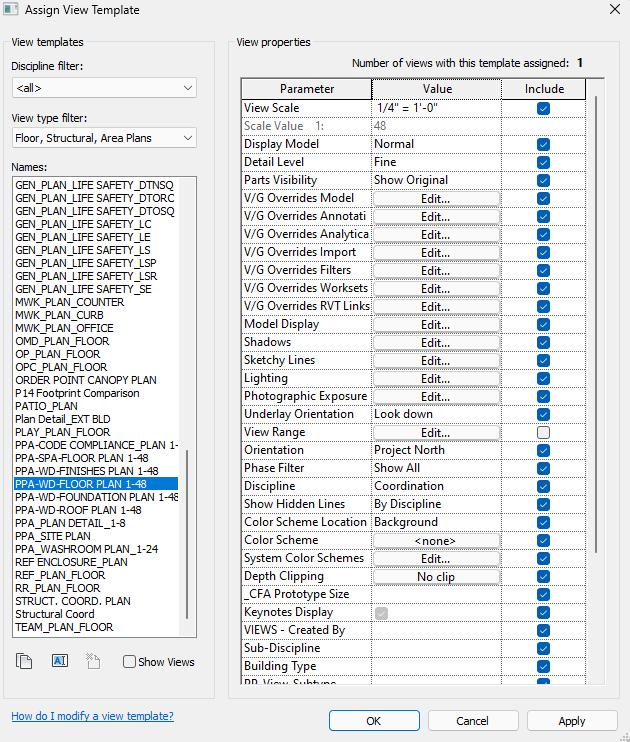Image resolution: width=630 pixels, height=742 pixels.
Task: Enable the Show Views checkbox
Action: tap(129, 662)
